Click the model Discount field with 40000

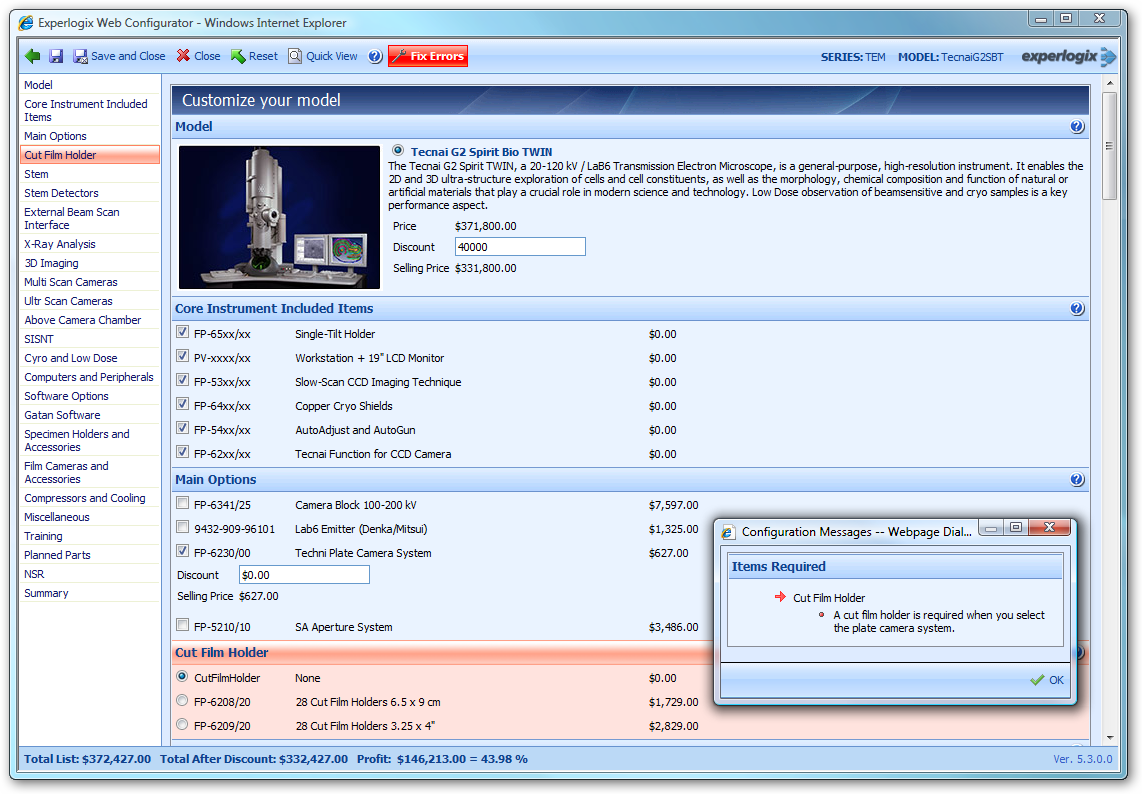pos(520,247)
